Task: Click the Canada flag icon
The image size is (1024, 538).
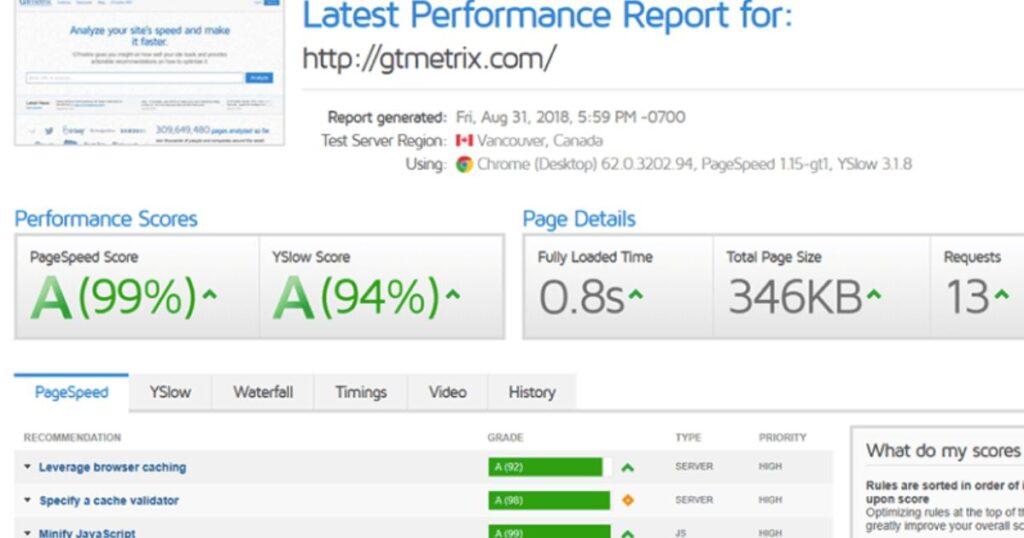Action: (464, 141)
